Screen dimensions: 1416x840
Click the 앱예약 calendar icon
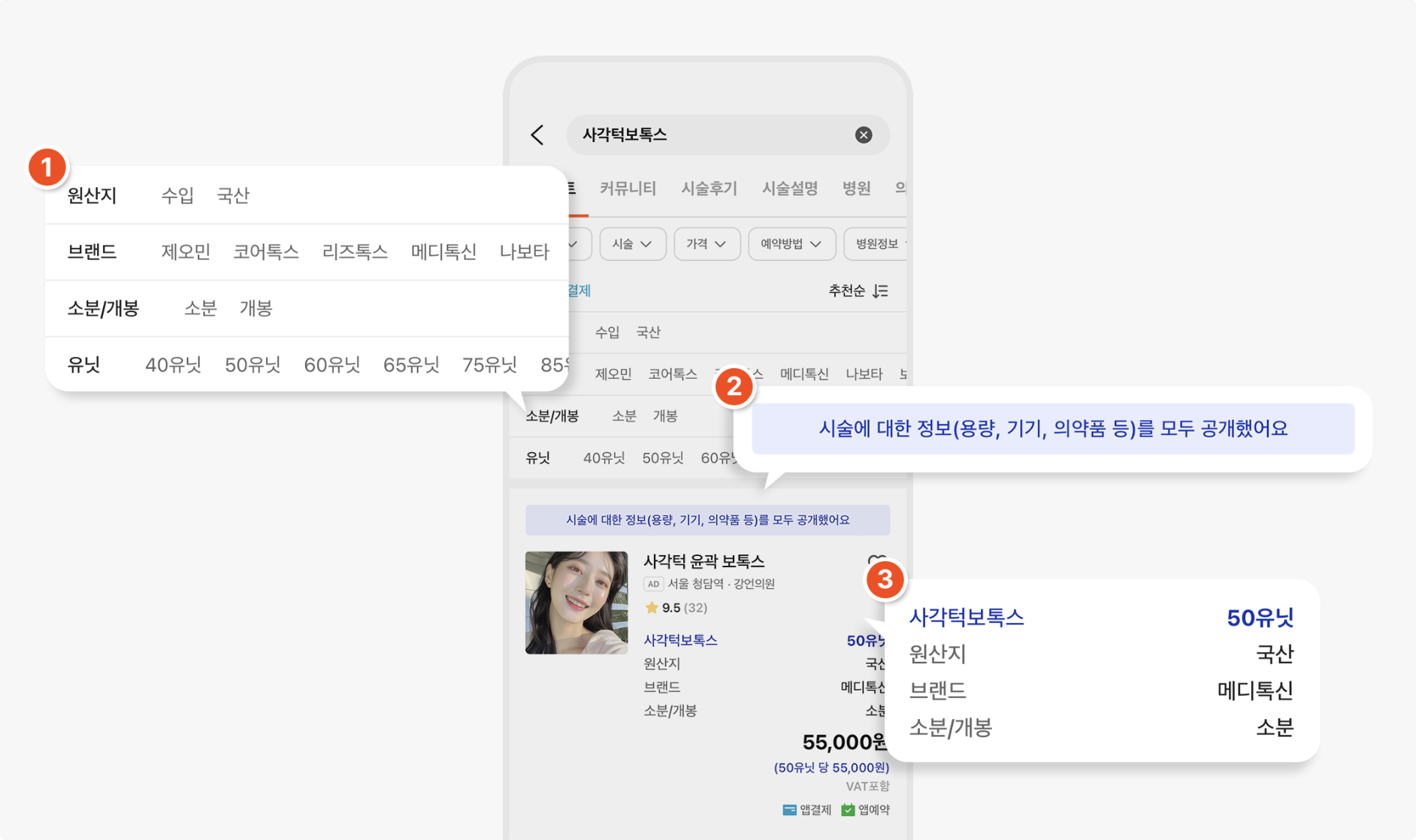point(848,810)
